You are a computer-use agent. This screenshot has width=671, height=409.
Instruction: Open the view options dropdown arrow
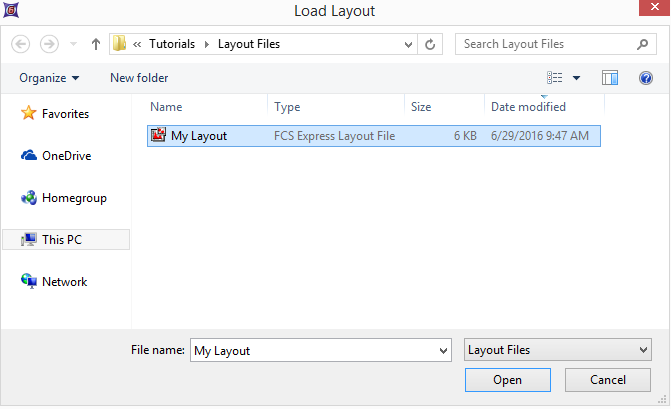(x=576, y=78)
